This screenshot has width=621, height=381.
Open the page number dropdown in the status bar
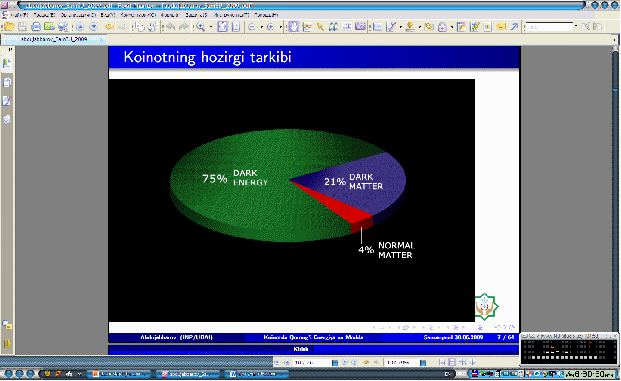pyautogui.click(x=335, y=362)
